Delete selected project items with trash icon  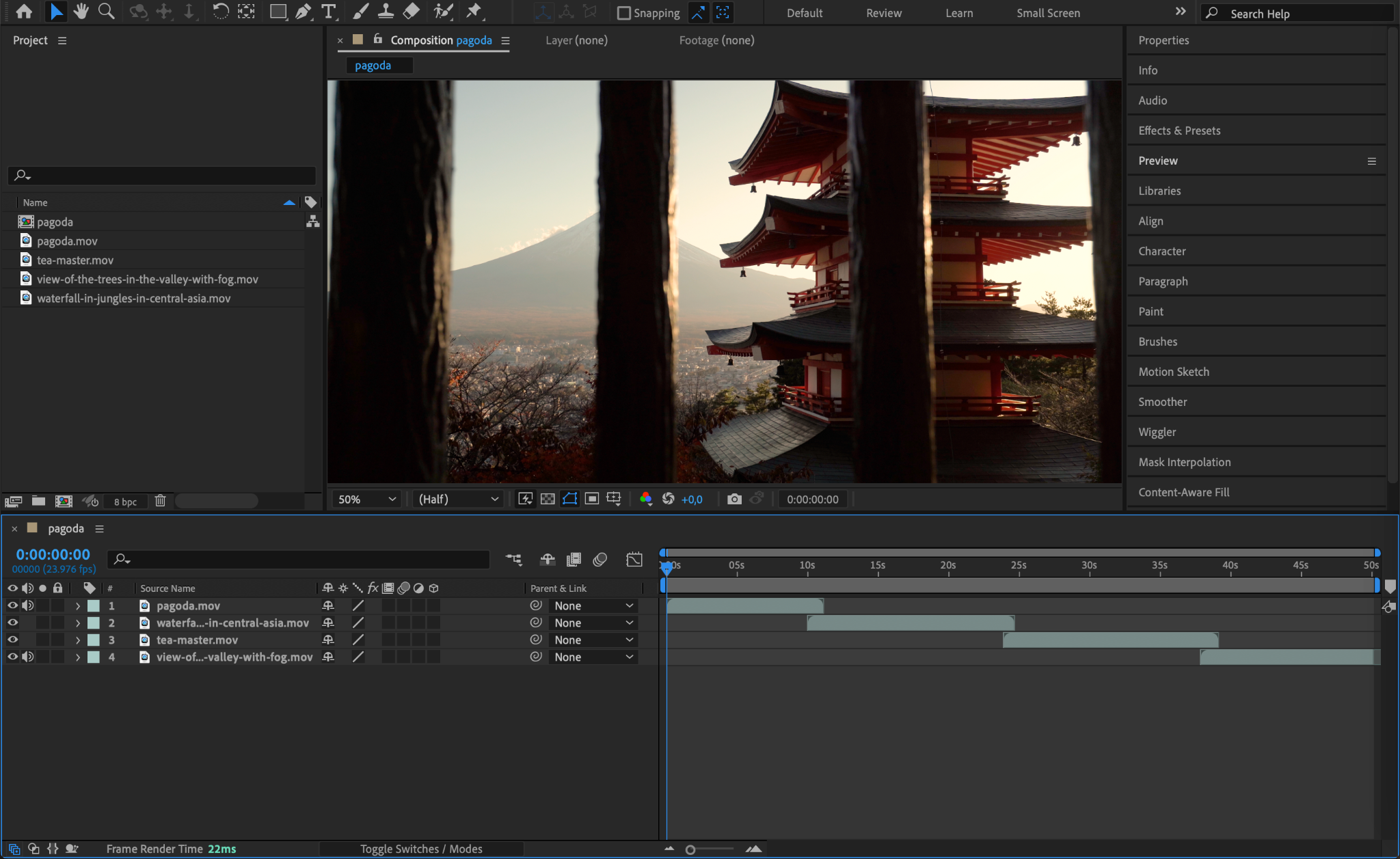160,501
